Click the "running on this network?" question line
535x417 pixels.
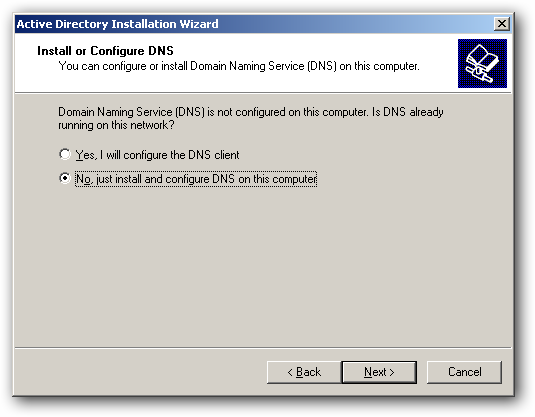116,125
